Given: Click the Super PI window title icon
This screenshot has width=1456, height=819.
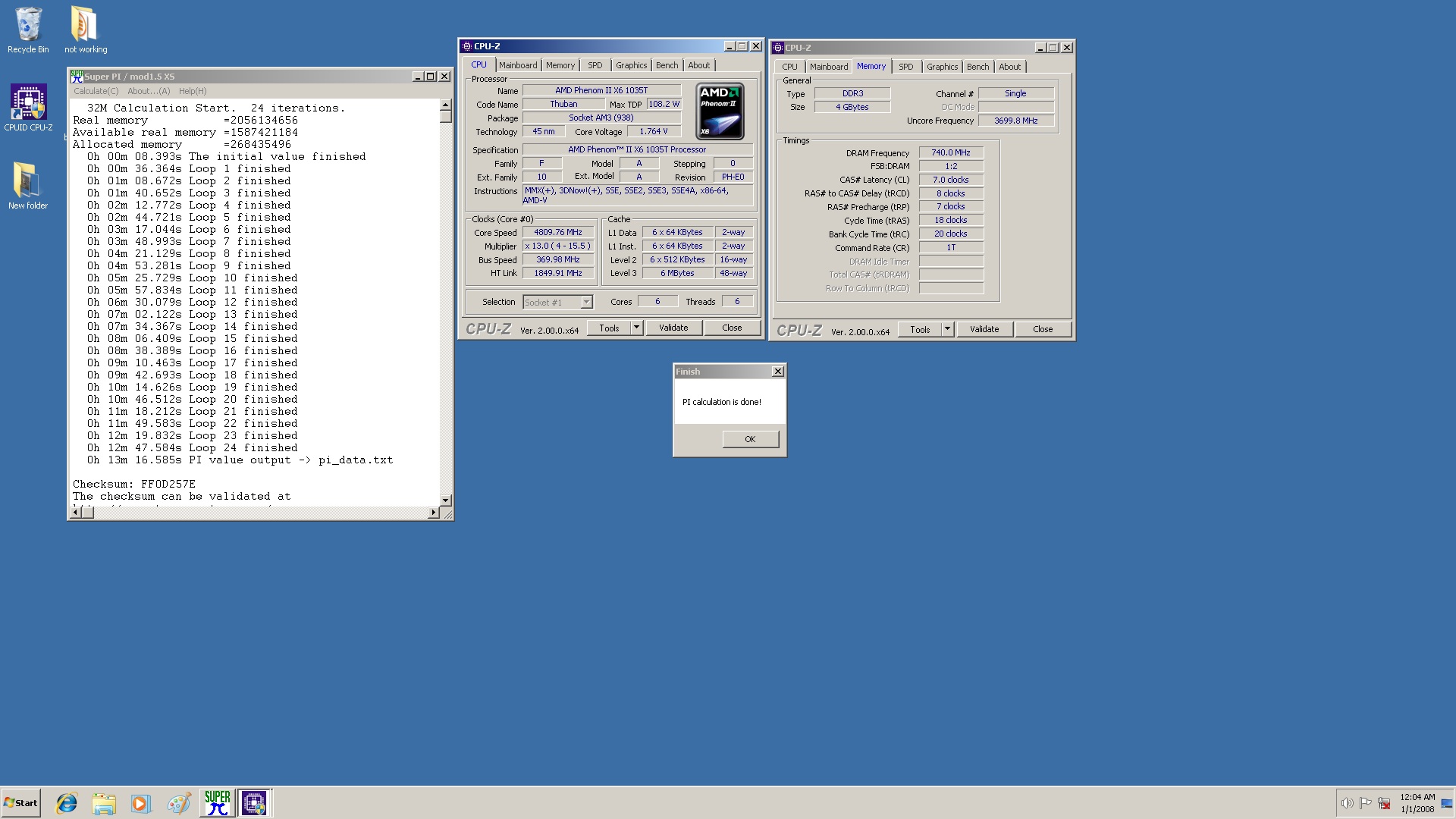Looking at the screenshot, I should (x=77, y=77).
